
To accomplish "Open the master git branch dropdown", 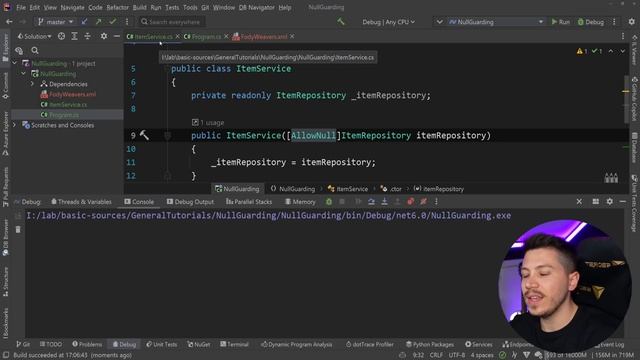I will 56,22.
